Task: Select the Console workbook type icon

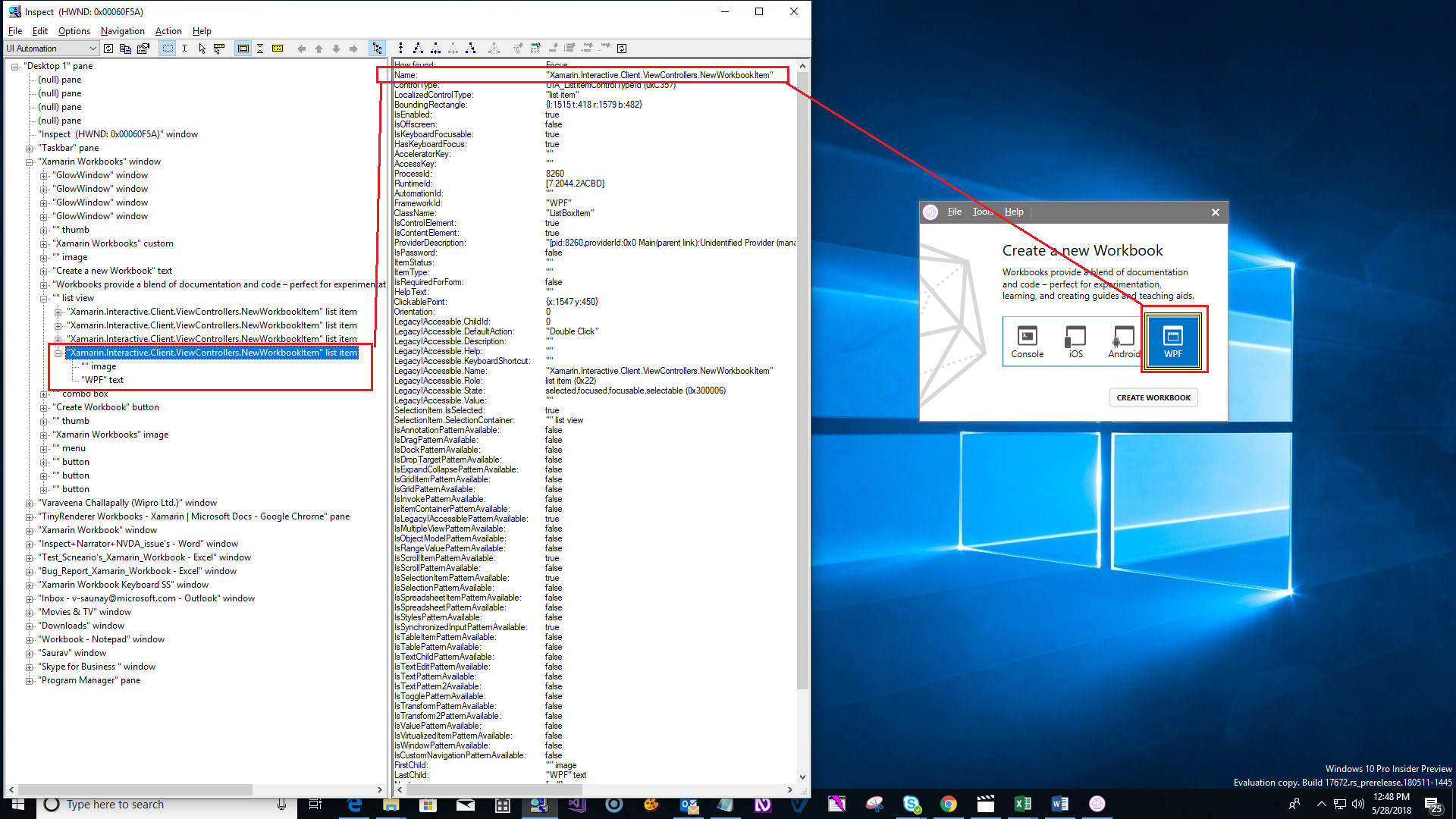Action: click(1027, 342)
